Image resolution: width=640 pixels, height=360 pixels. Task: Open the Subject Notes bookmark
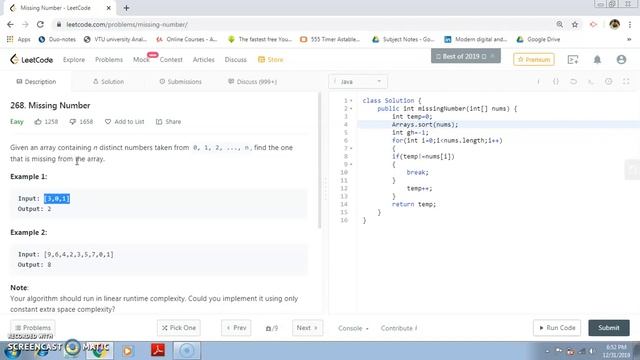403,40
